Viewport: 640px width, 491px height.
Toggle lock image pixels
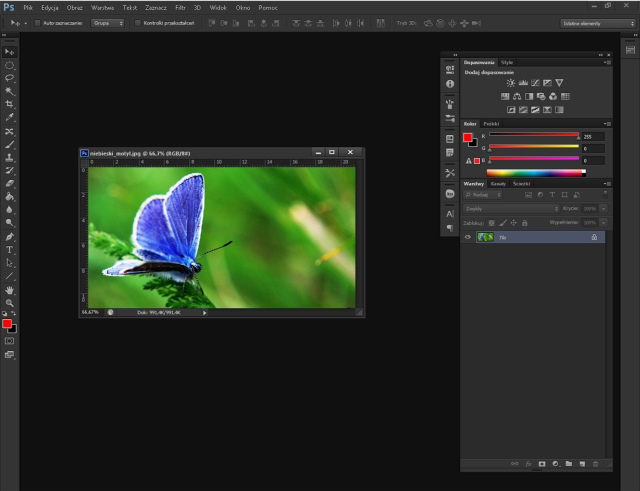coord(503,223)
